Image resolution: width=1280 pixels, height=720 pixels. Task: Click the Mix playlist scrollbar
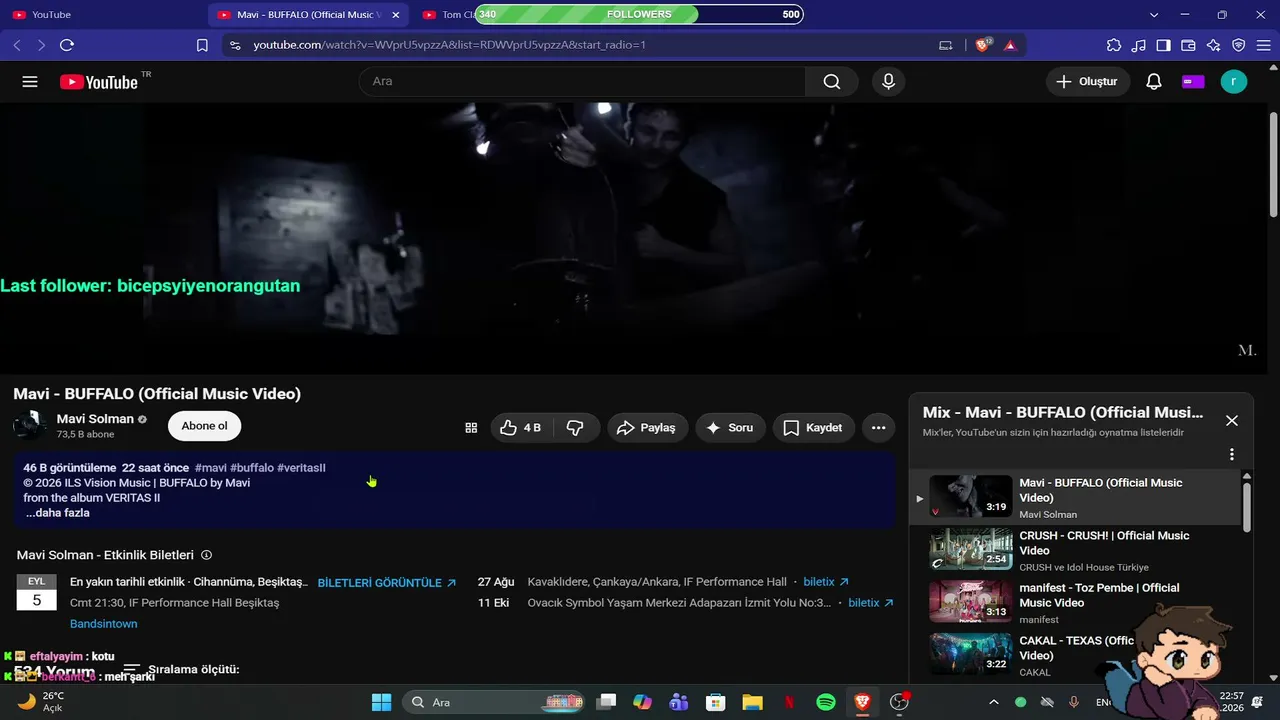pos(1247,507)
